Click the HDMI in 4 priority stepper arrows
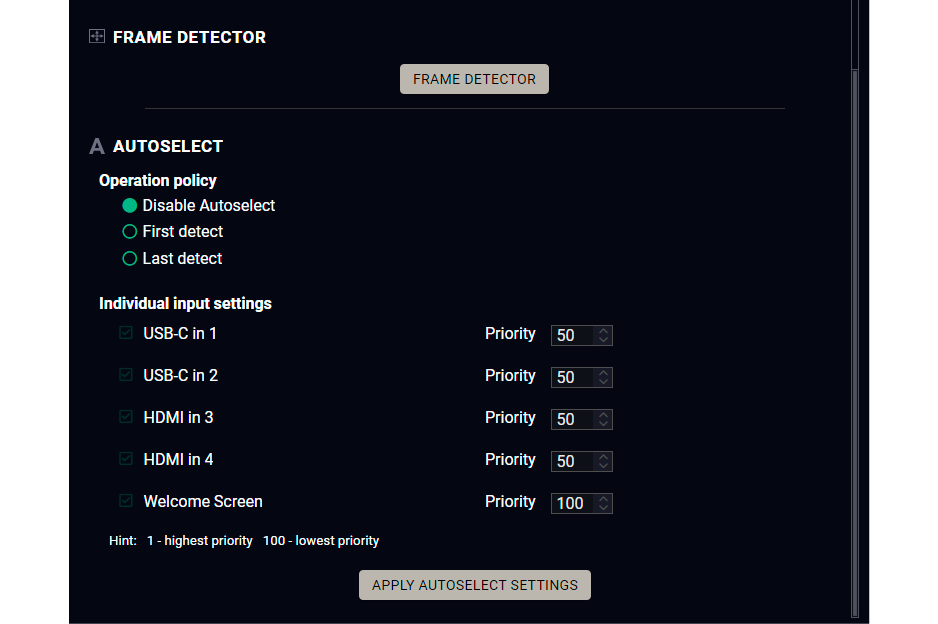The height and width of the screenshot is (624, 938). tap(603, 462)
